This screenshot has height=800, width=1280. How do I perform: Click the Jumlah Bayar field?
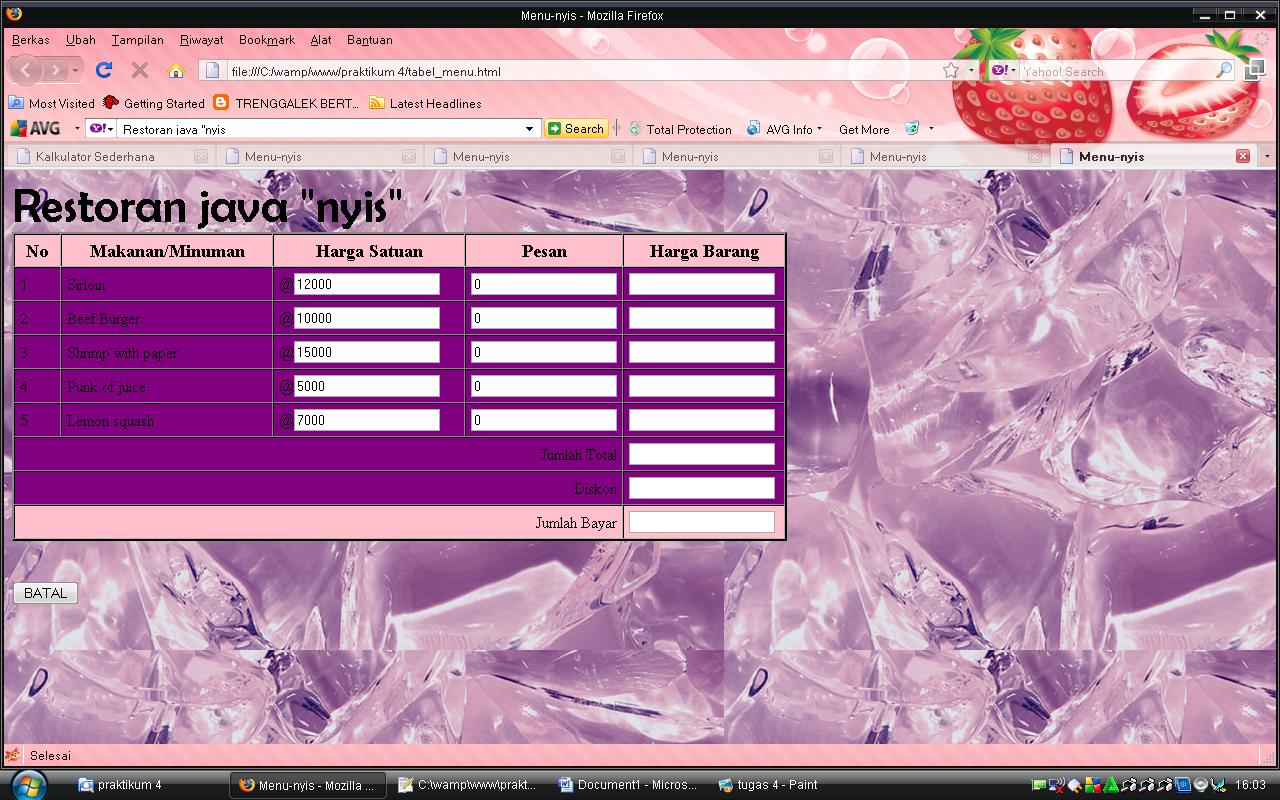pyautogui.click(x=702, y=522)
